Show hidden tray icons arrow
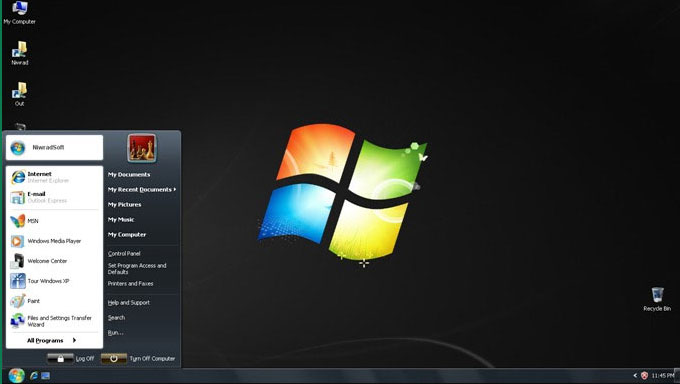This screenshot has height=384, width=680. click(635, 375)
